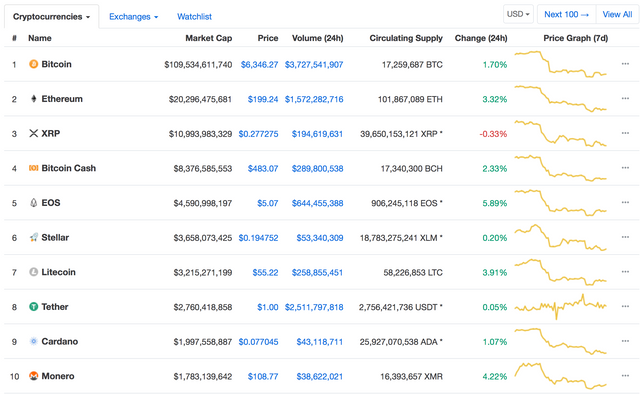Select Monero change value 4.22%
The height and width of the screenshot is (394, 640).
pos(495,376)
